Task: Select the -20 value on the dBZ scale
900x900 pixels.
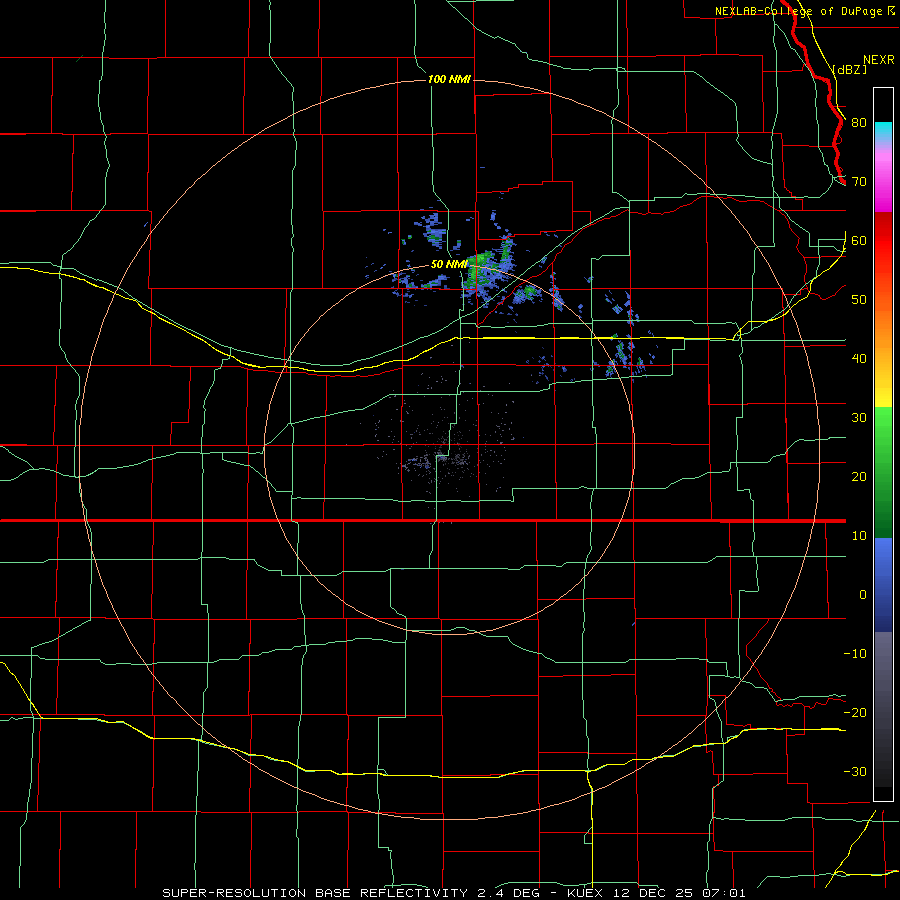Action: [x=855, y=713]
